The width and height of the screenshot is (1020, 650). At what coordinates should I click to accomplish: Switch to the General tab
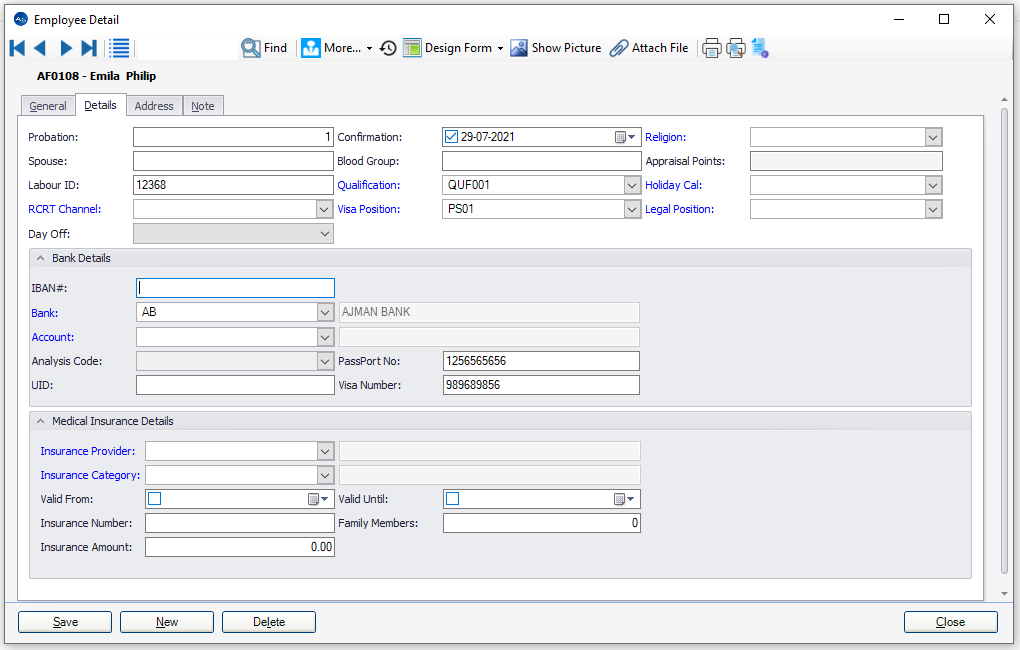pyautogui.click(x=48, y=105)
